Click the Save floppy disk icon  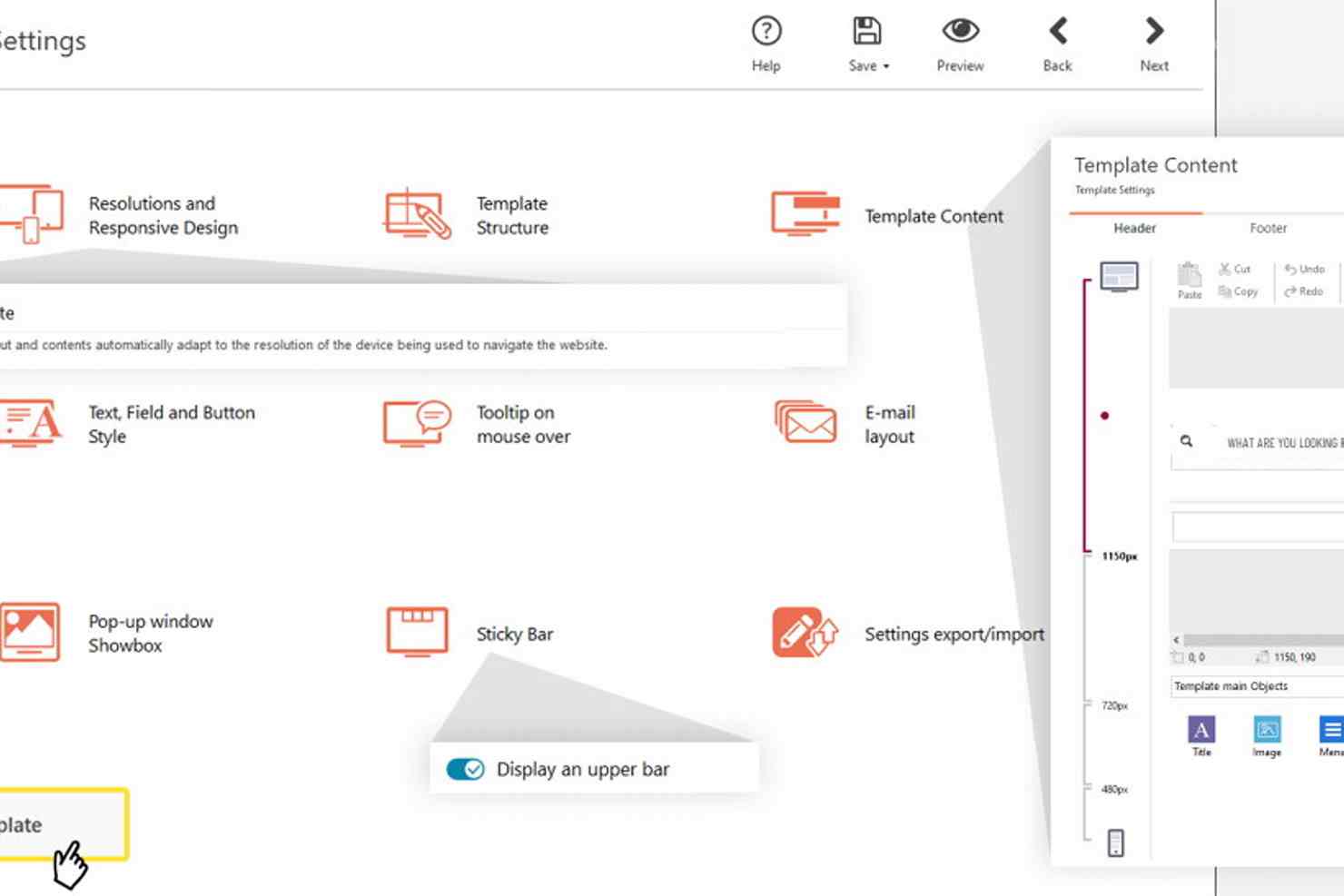coord(866,31)
